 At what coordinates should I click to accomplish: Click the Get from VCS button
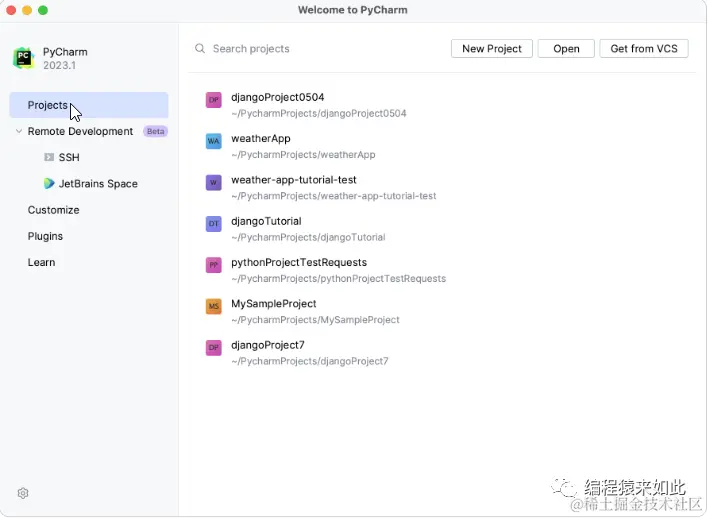pyautogui.click(x=644, y=49)
